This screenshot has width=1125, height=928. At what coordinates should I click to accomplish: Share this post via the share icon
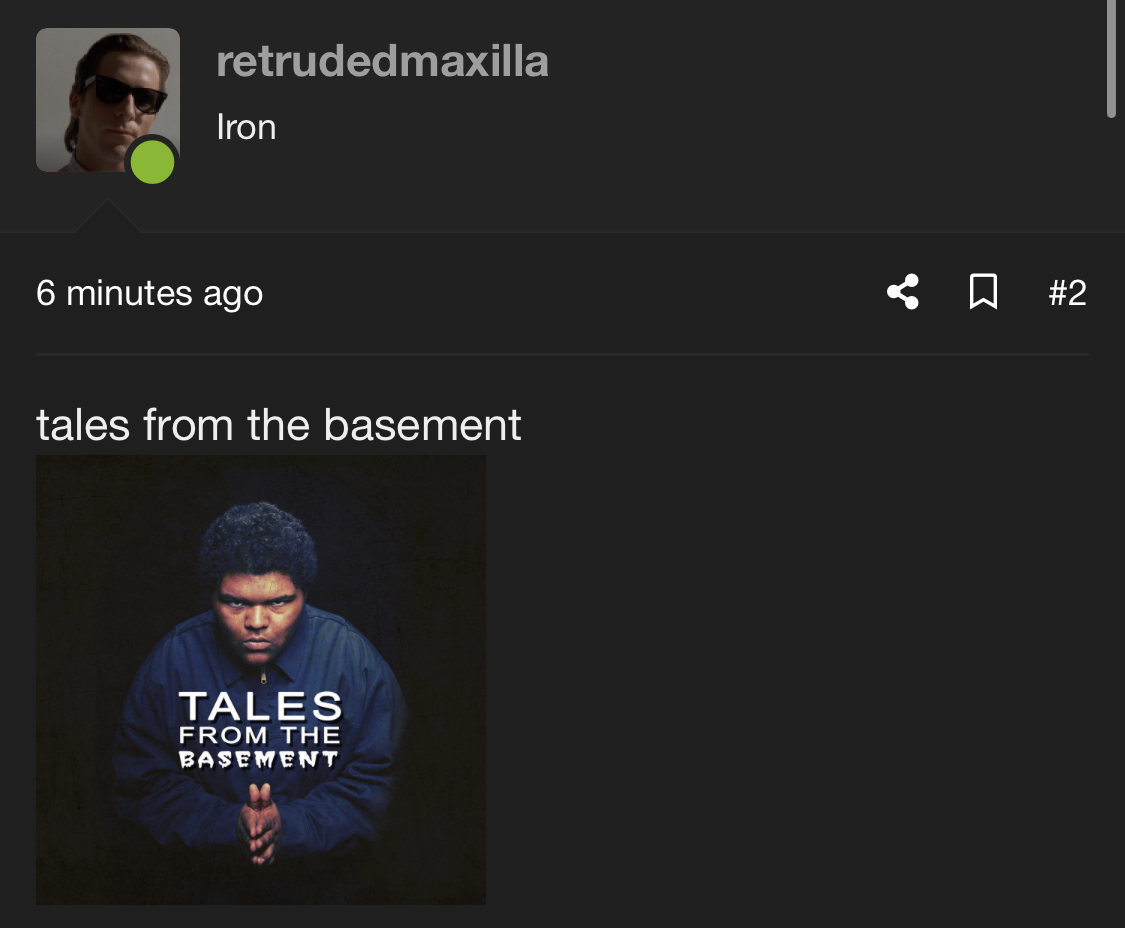coord(903,292)
